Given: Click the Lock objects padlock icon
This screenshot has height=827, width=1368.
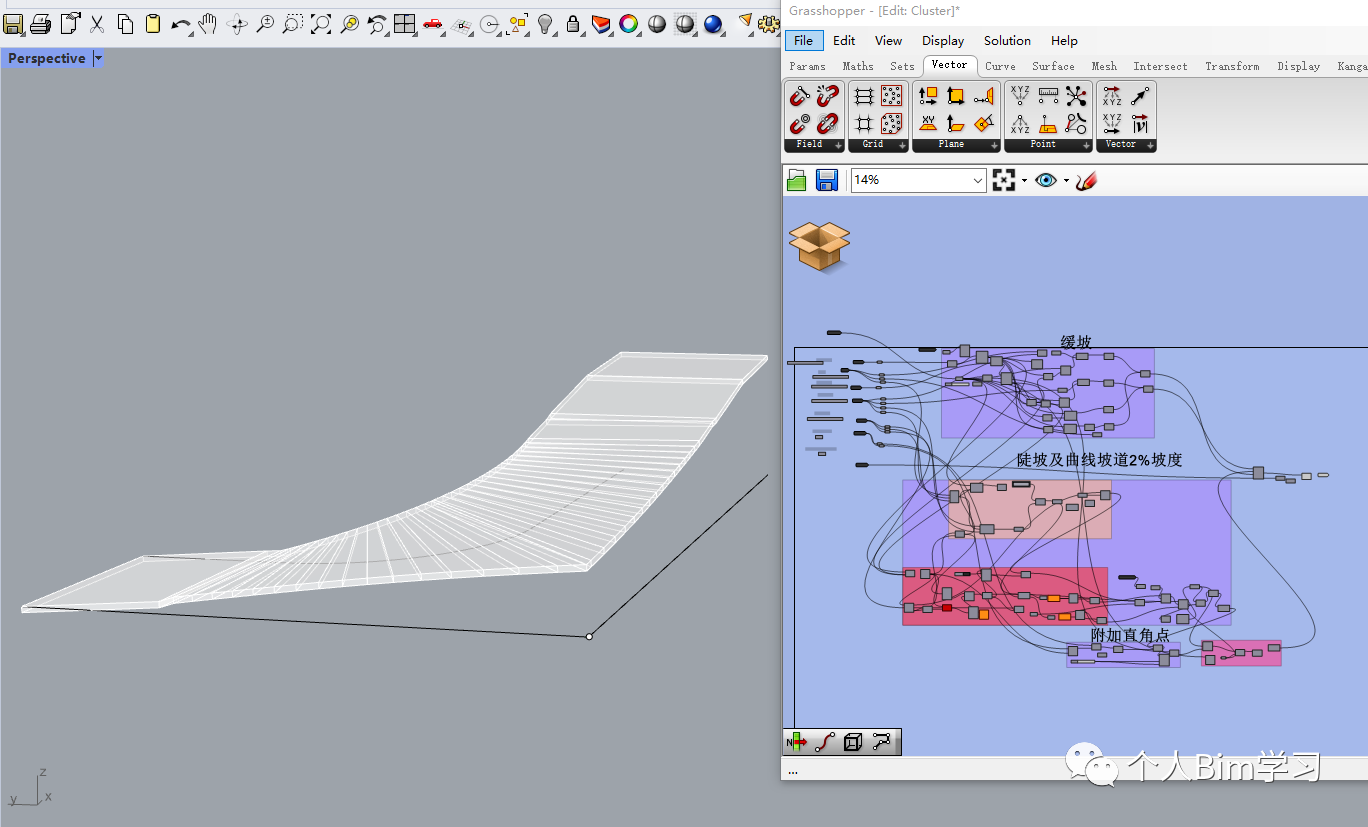Looking at the screenshot, I should (573, 23).
